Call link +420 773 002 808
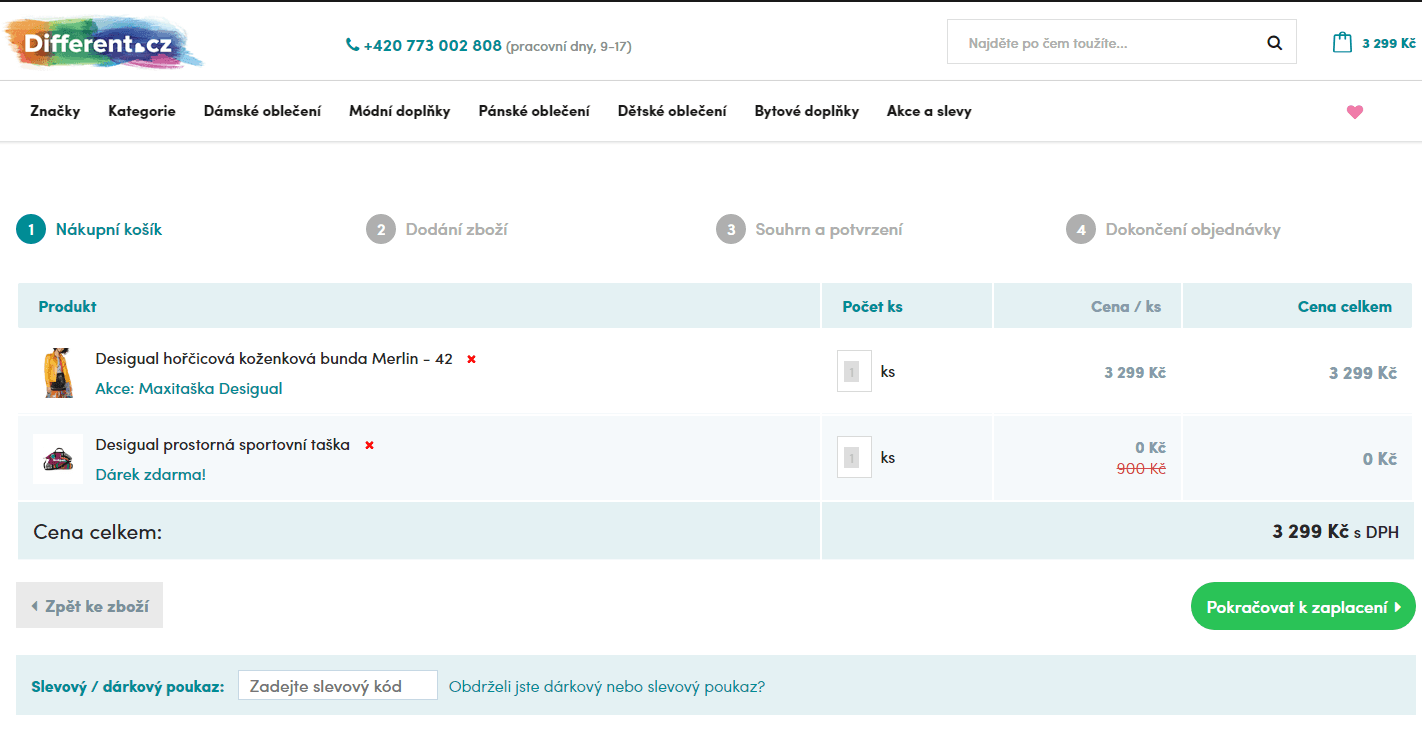Viewport: 1422px width, 752px height. [433, 45]
